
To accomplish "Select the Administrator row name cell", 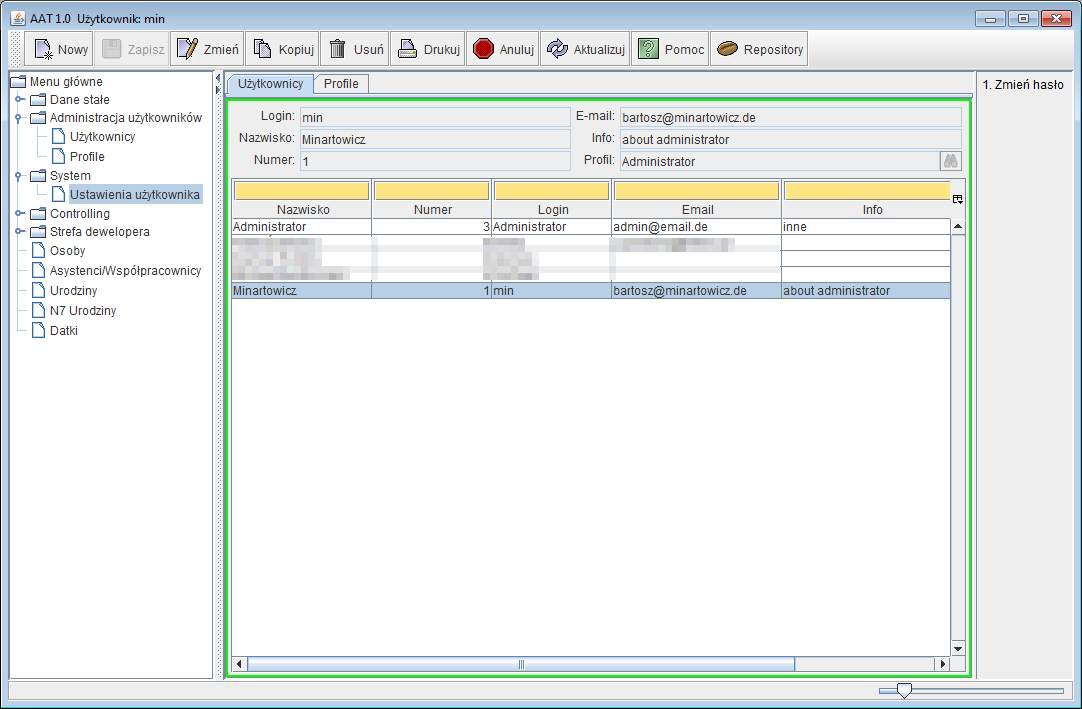I will (x=302, y=226).
